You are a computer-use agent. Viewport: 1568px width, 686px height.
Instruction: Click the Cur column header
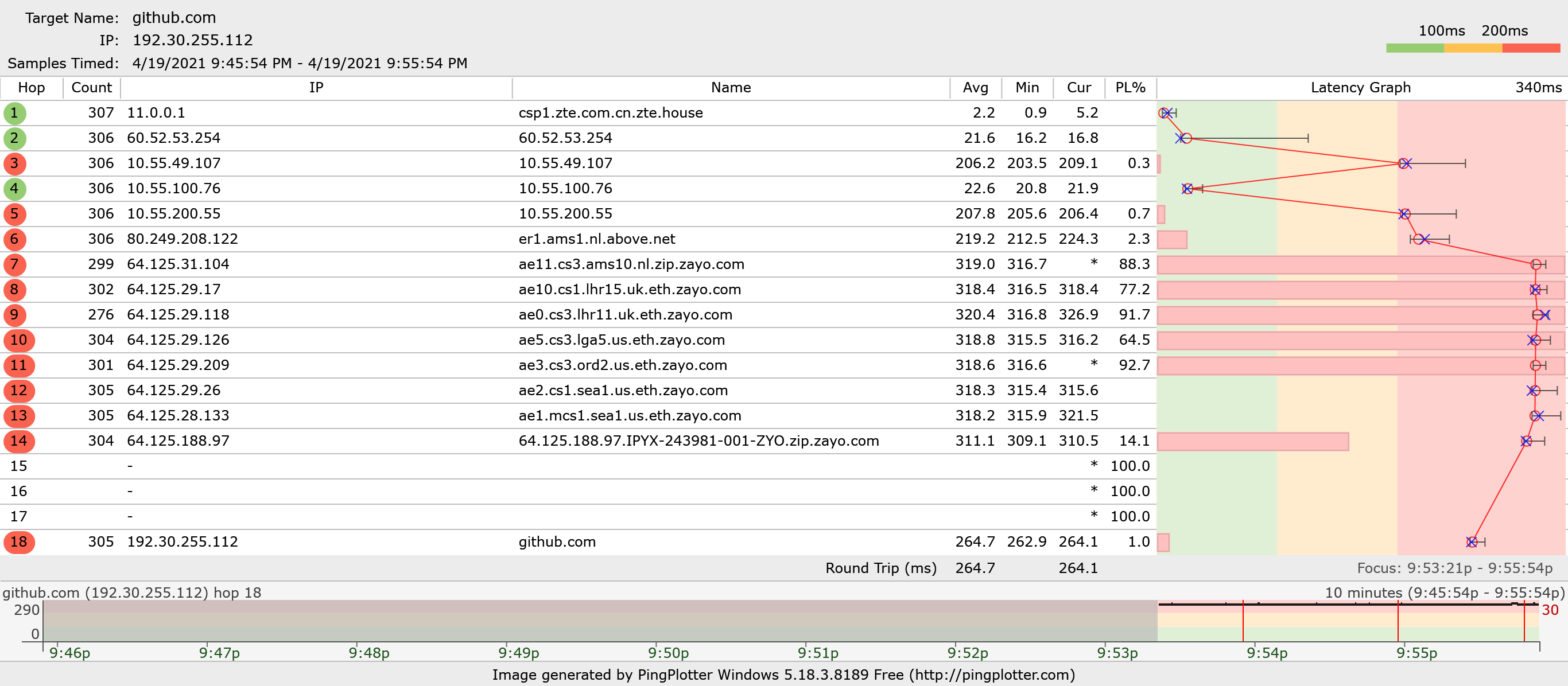coord(1079,88)
